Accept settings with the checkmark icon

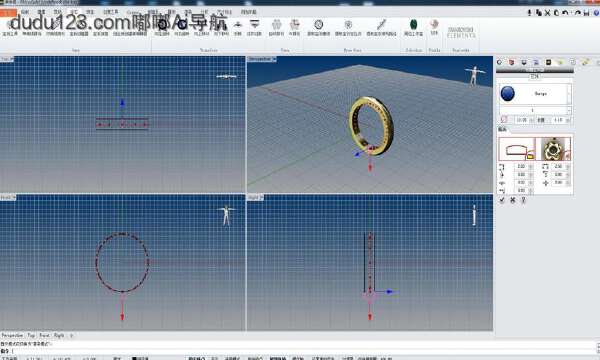502,200
